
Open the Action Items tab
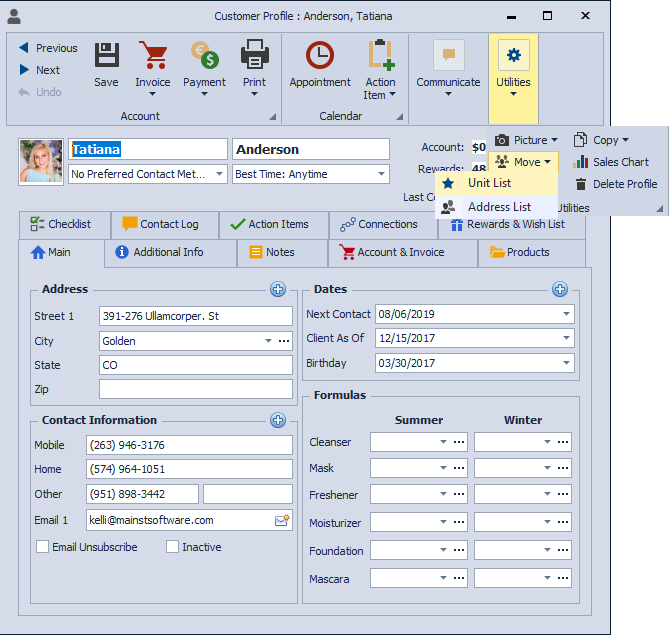point(274,224)
